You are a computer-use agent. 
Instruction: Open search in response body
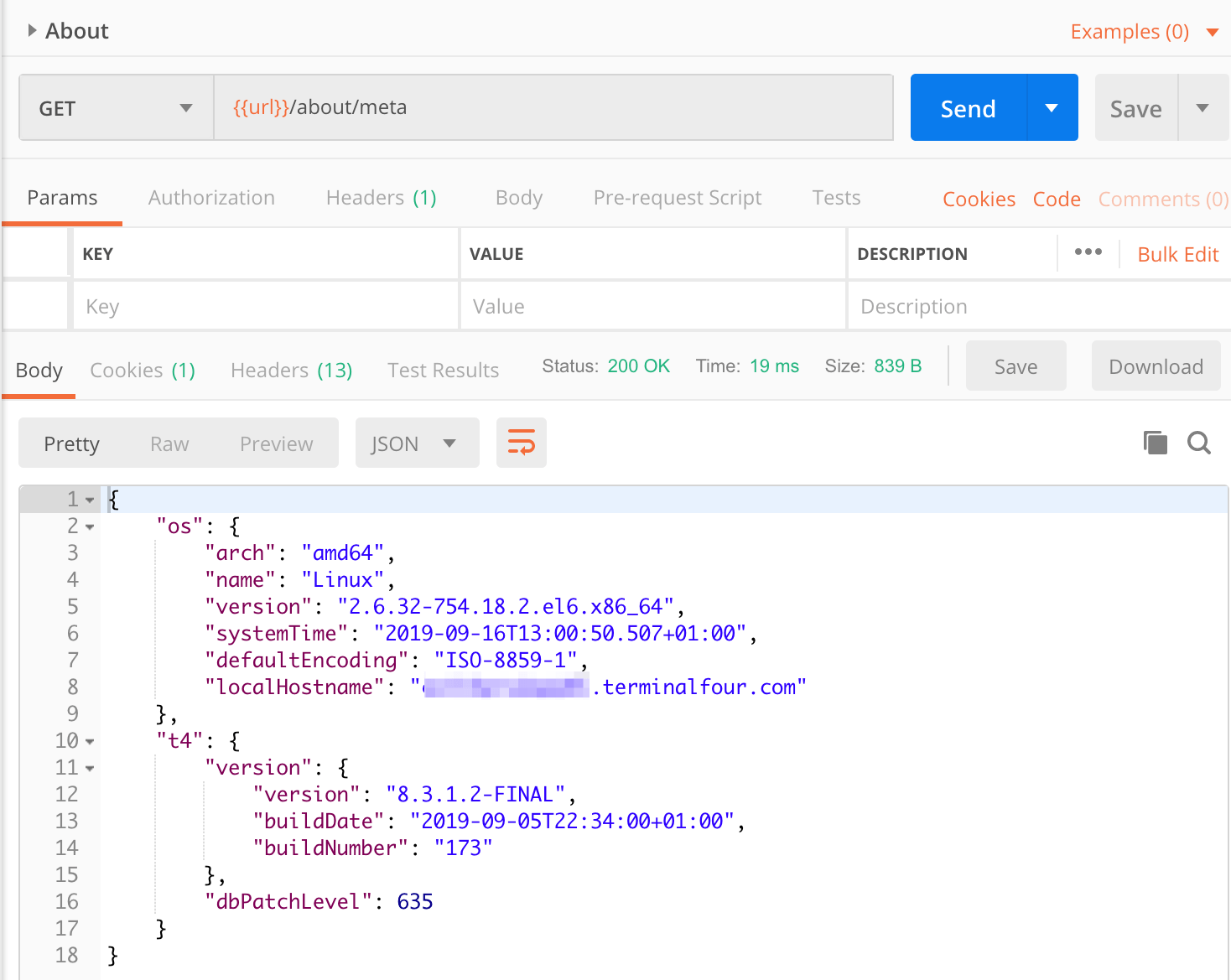(x=1198, y=443)
